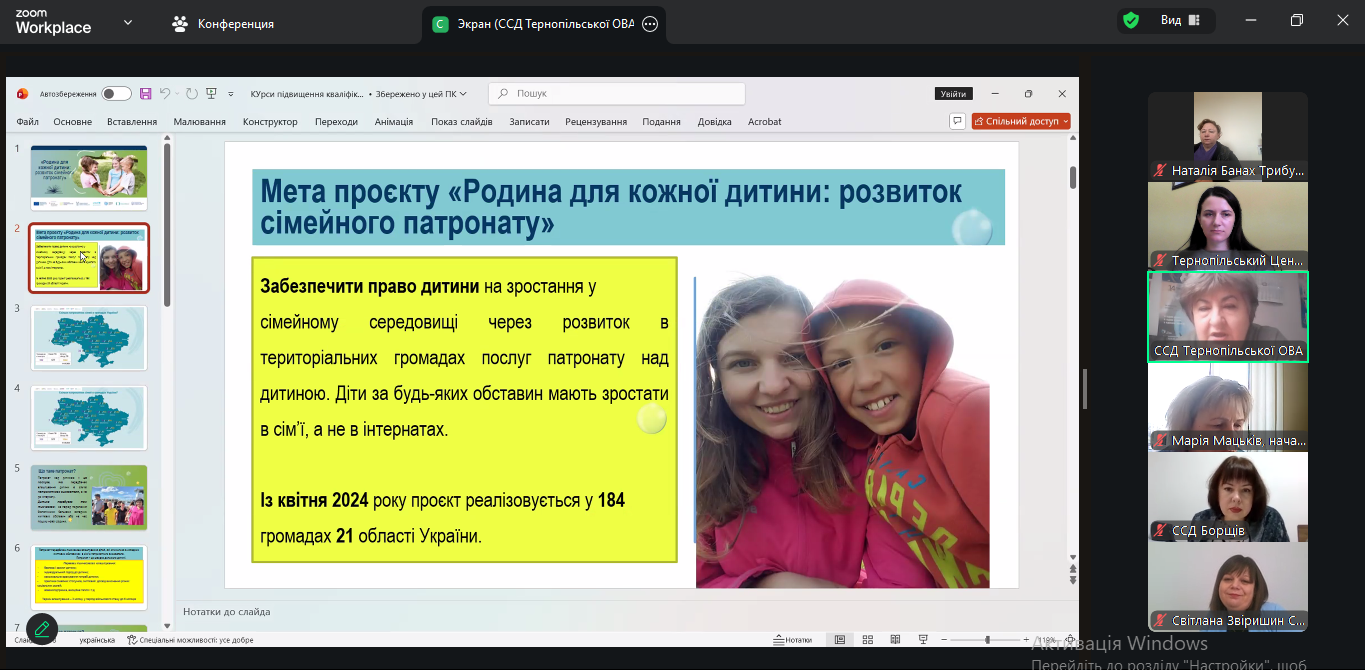Click the zoom level slider in the status bar
The image size is (1365, 670).
987,640
